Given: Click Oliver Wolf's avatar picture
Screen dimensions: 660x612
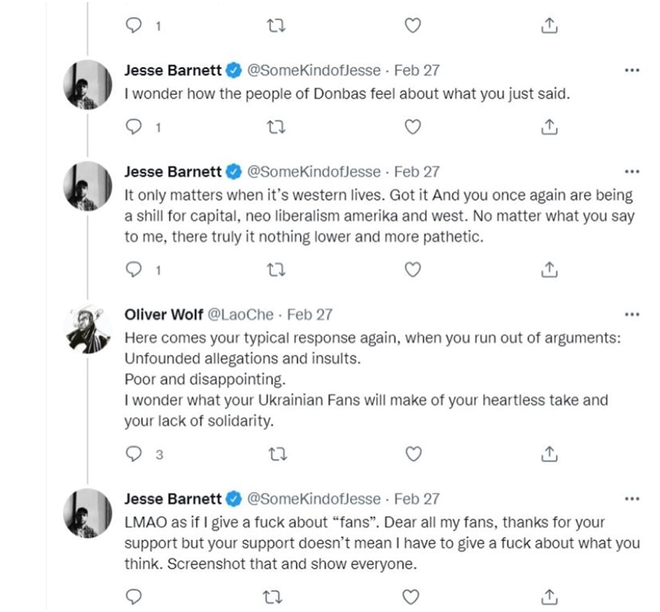Looking at the screenshot, I should tap(87, 326).
